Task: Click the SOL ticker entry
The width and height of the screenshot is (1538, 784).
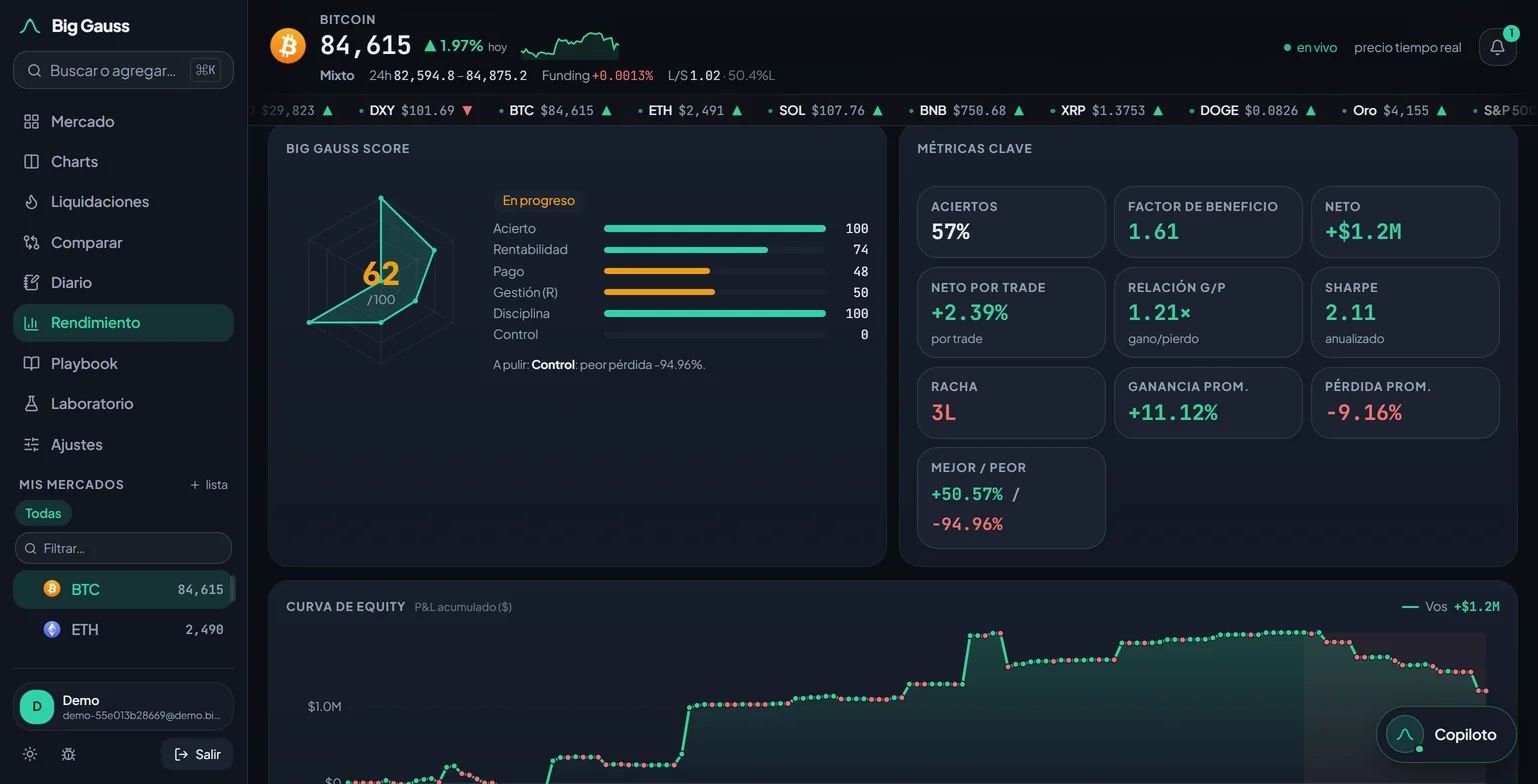Action: [x=825, y=111]
